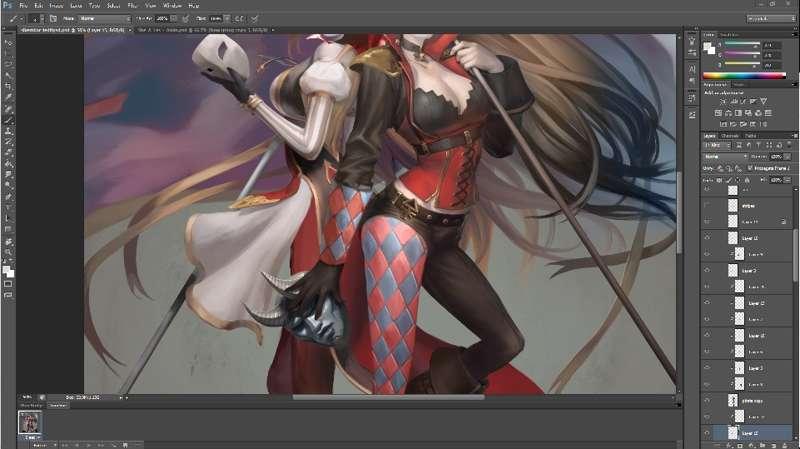Image resolution: width=800 pixels, height=449 pixels.
Task: Select the Crop tool
Action: [8, 87]
